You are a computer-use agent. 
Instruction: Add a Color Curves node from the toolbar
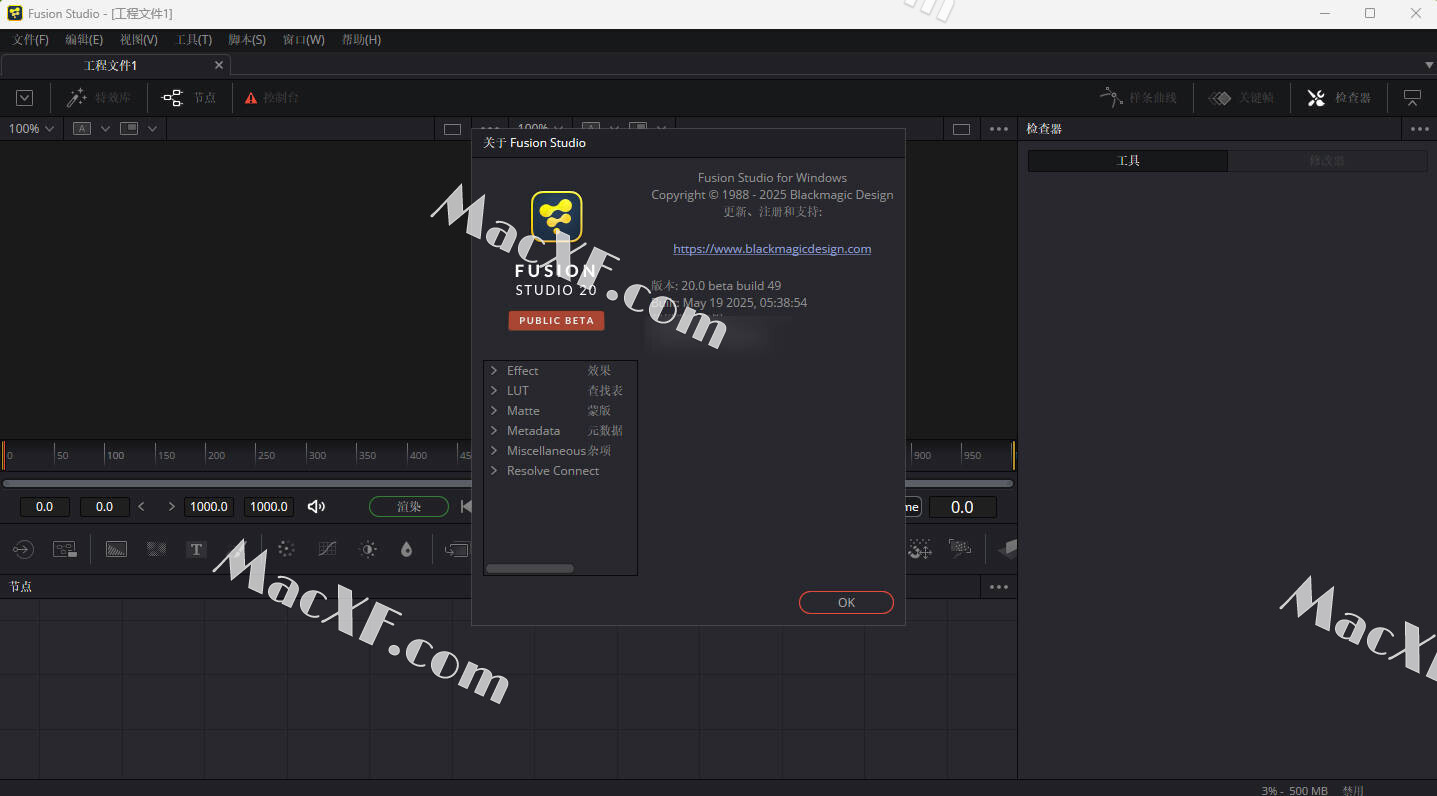pyautogui.click(x=327, y=549)
